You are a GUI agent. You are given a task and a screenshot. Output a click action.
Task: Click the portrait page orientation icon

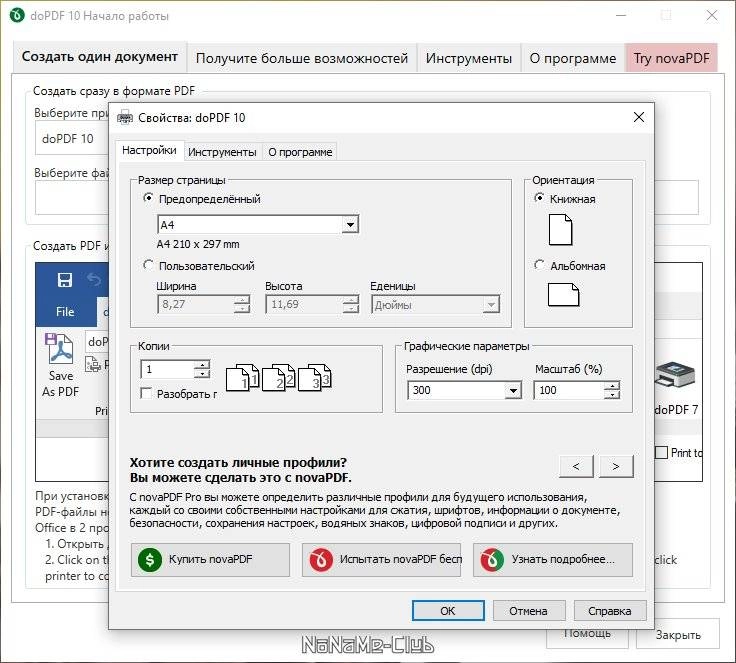[x=560, y=230]
